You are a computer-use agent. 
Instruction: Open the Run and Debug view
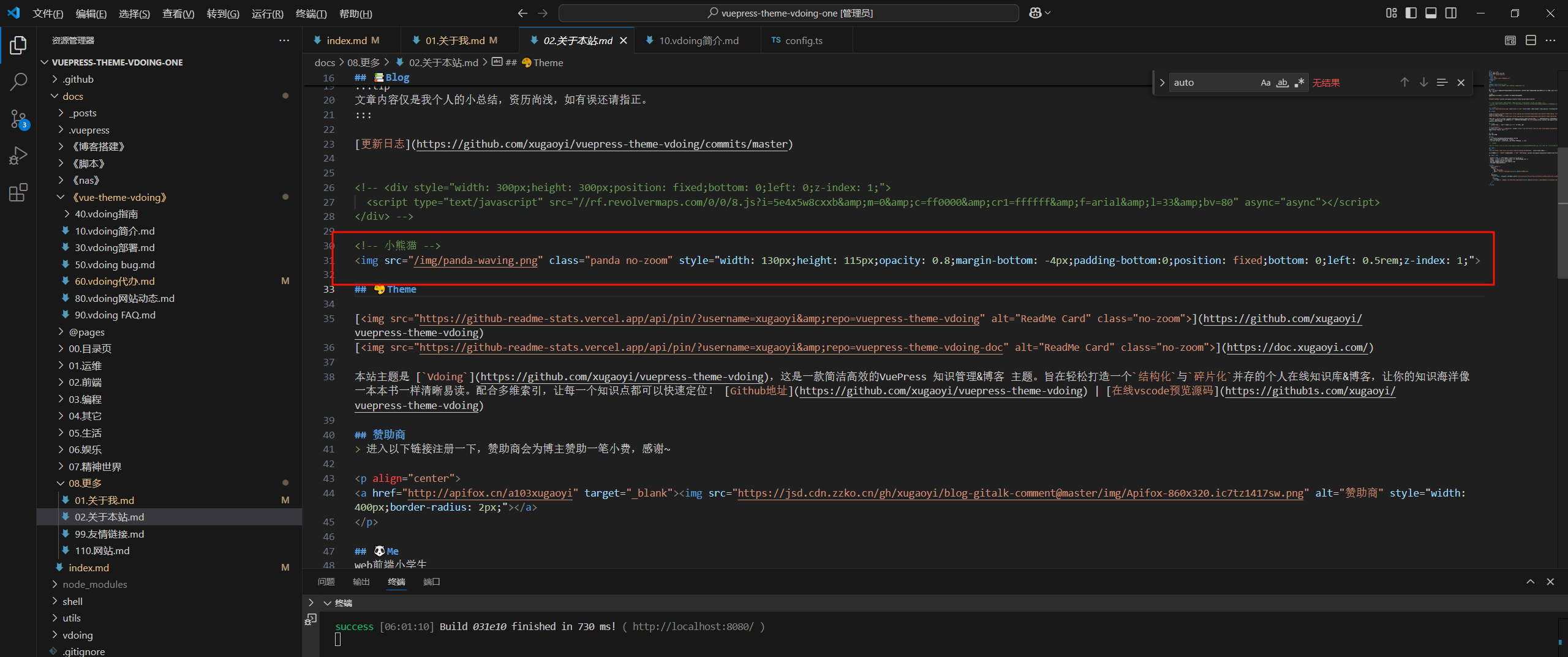pos(18,156)
